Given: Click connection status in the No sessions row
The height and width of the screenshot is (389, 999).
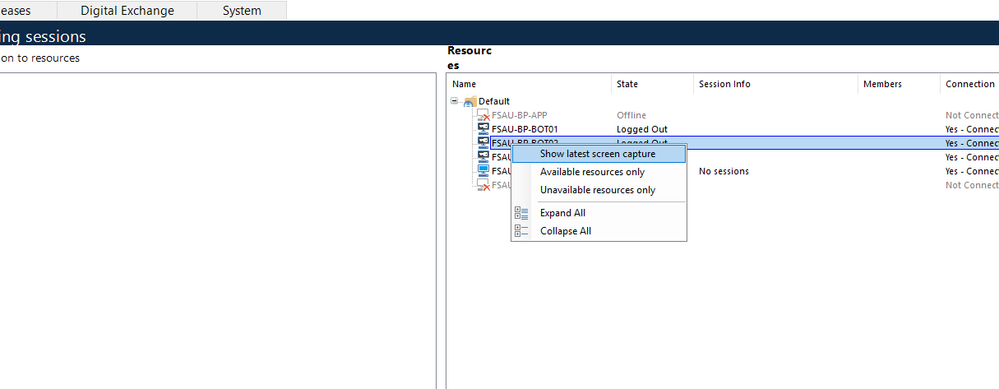Looking at the screenshot, I should pos(972,171).
